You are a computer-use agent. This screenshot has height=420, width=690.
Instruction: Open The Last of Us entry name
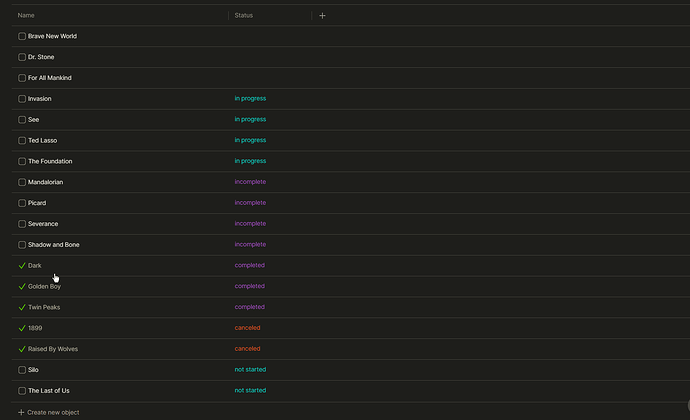[49, 391]
